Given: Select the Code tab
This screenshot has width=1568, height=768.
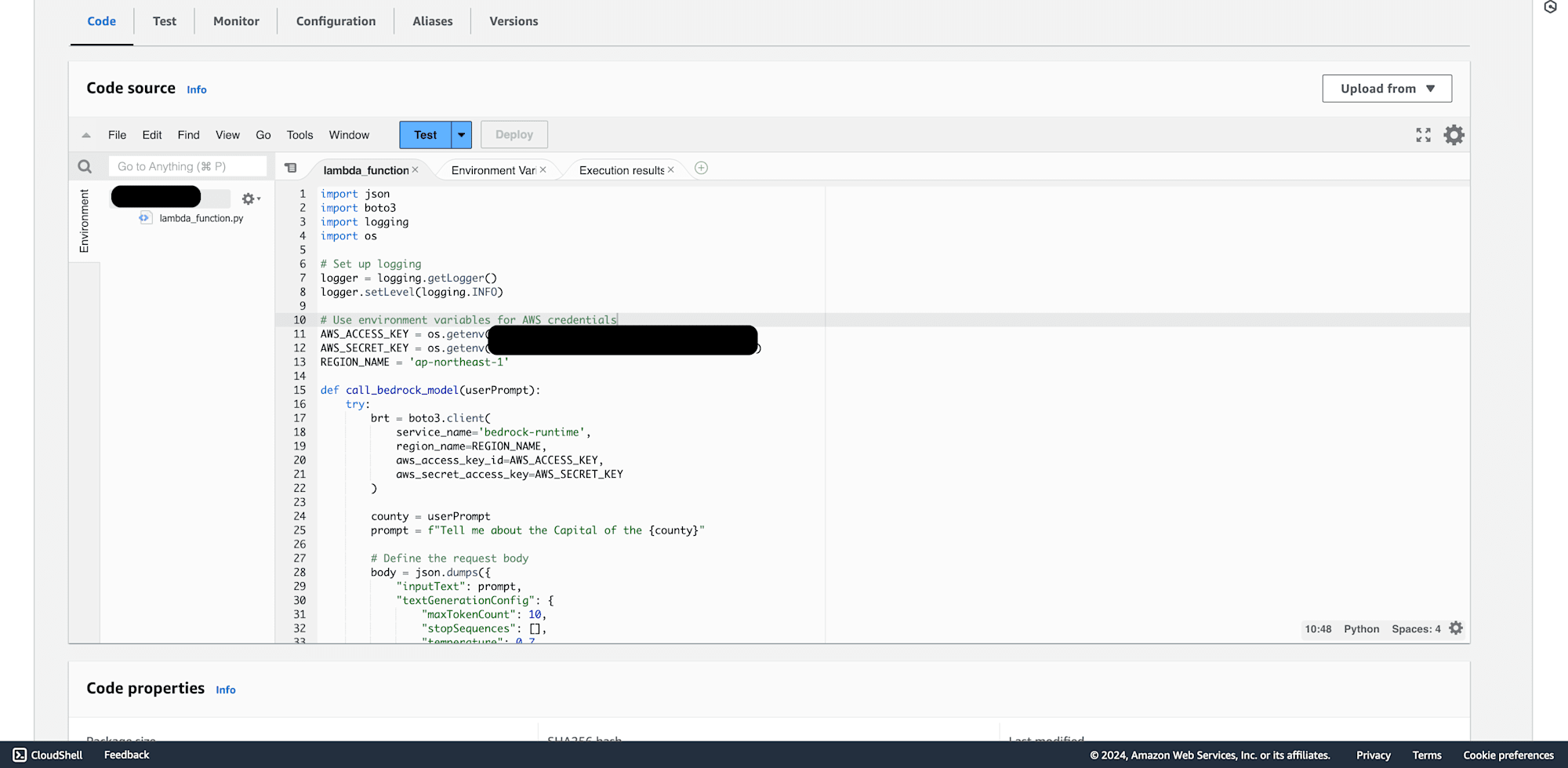Looking at the screenshot, I should point(102,21).
